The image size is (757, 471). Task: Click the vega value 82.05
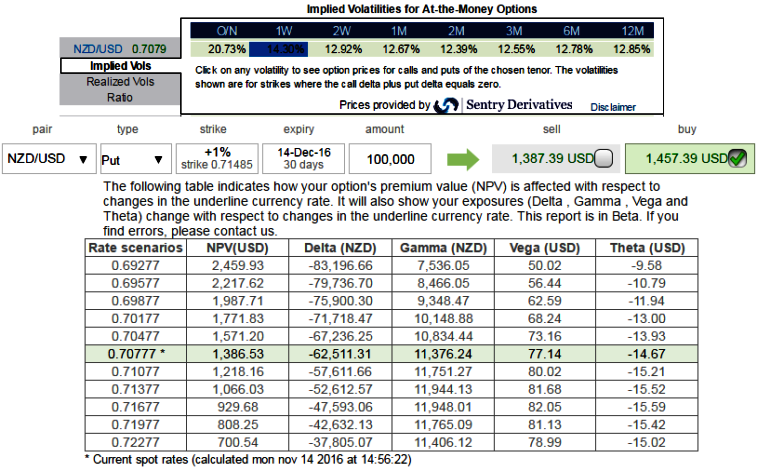pyautogui.click(x=545, y=407)
